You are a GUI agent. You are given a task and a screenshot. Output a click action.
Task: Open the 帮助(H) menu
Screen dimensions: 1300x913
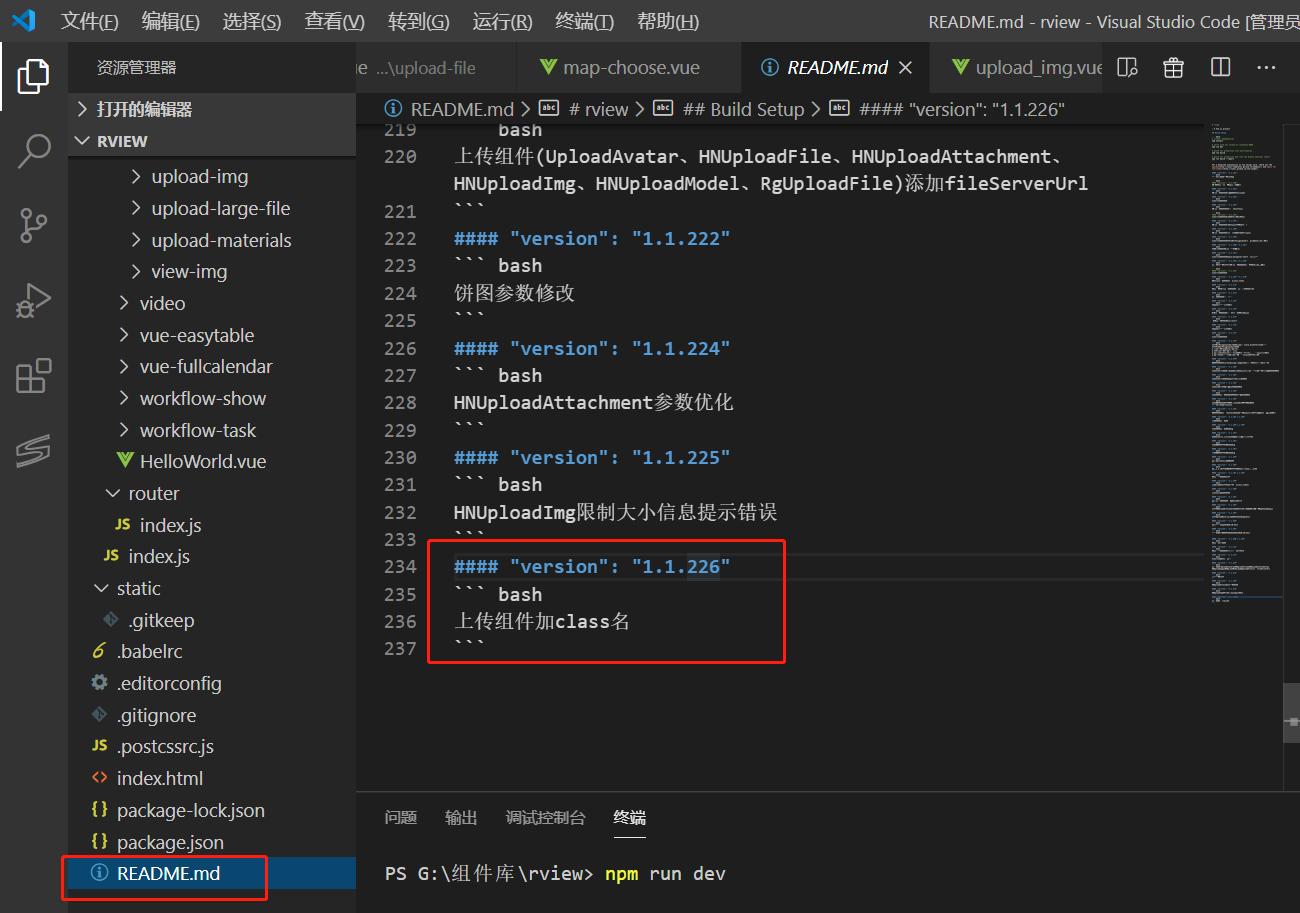[x=667, y=21]
